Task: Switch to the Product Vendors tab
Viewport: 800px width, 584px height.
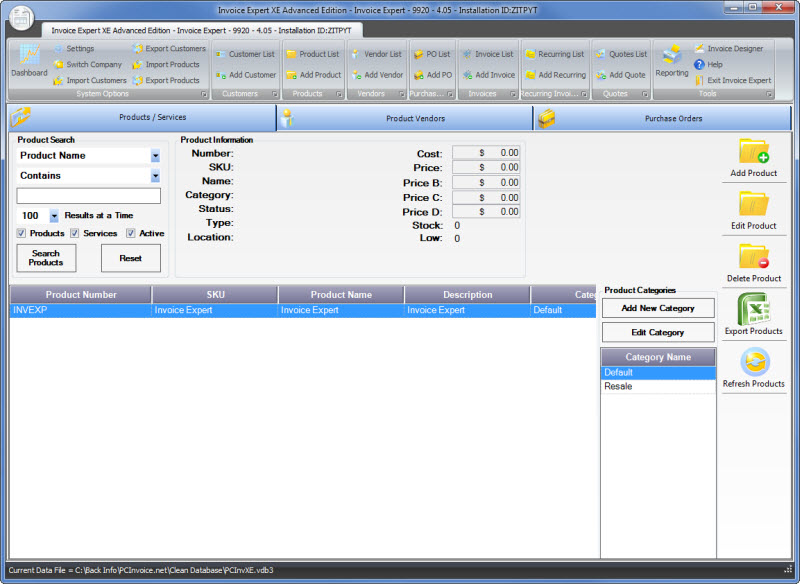Action: point(405,118)
